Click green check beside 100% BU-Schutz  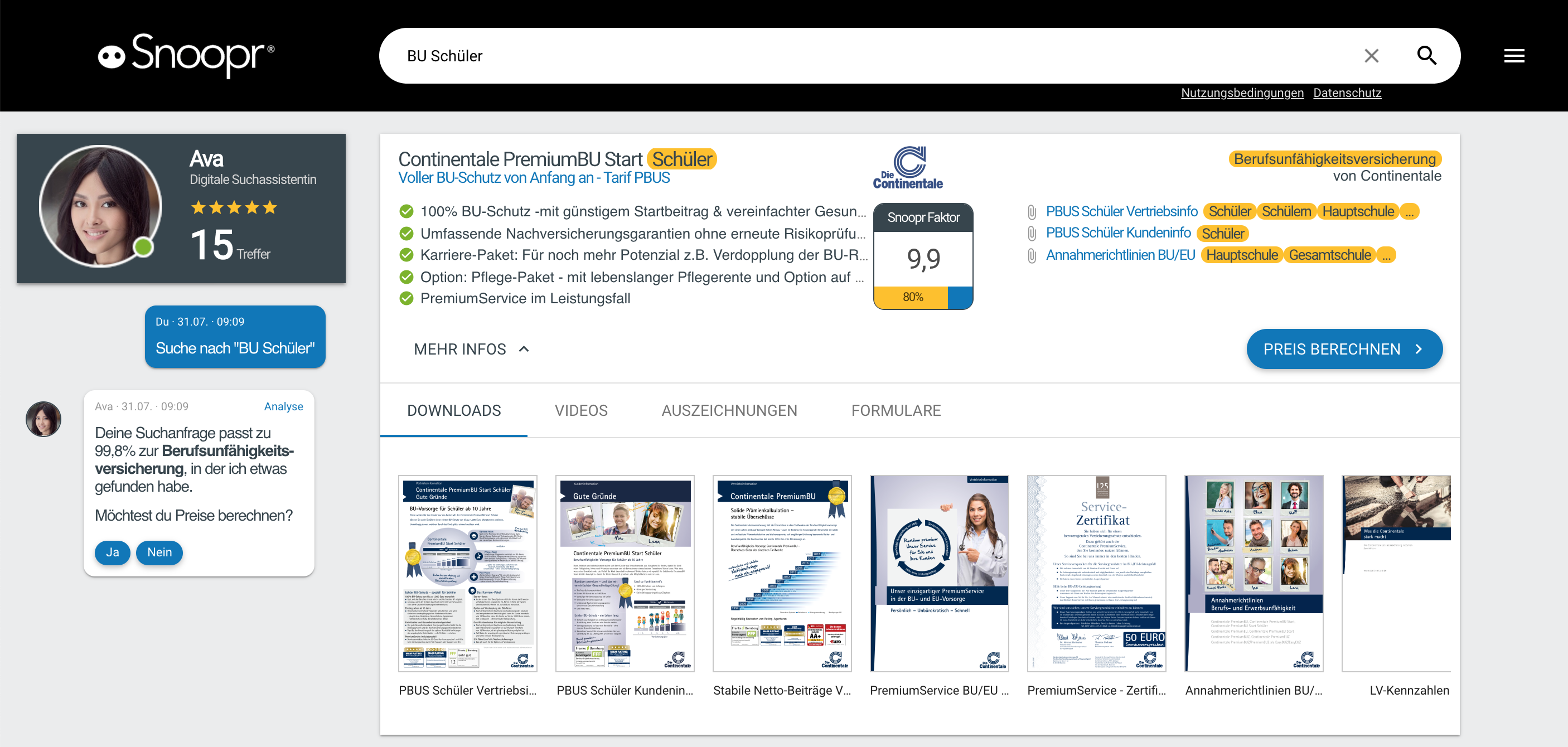[406, 211]
